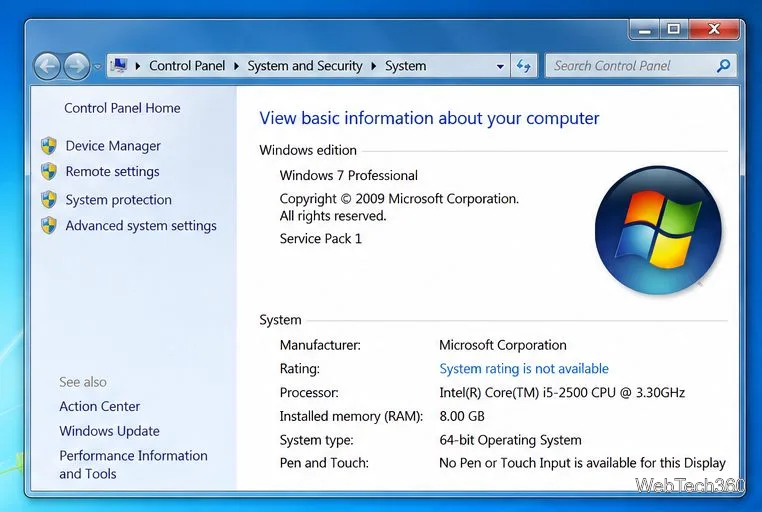Expand the arrow before Control Panel breadcrumb
The image size is (762, 512).
(x=138, y=66)
